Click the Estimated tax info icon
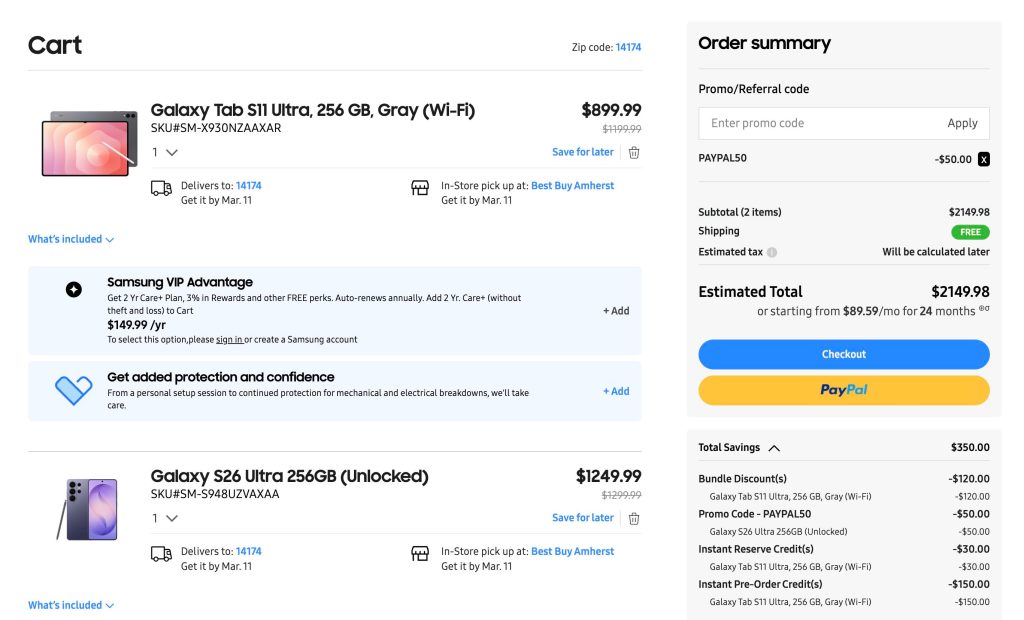 772,252
